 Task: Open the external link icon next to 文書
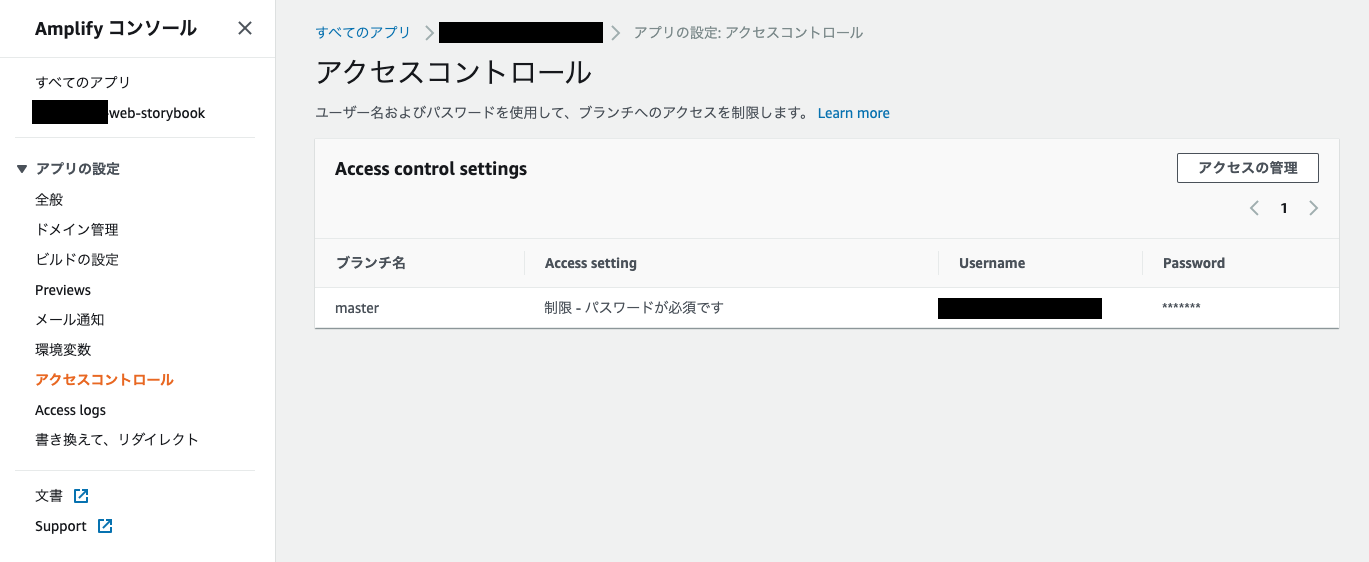(82, 496)
